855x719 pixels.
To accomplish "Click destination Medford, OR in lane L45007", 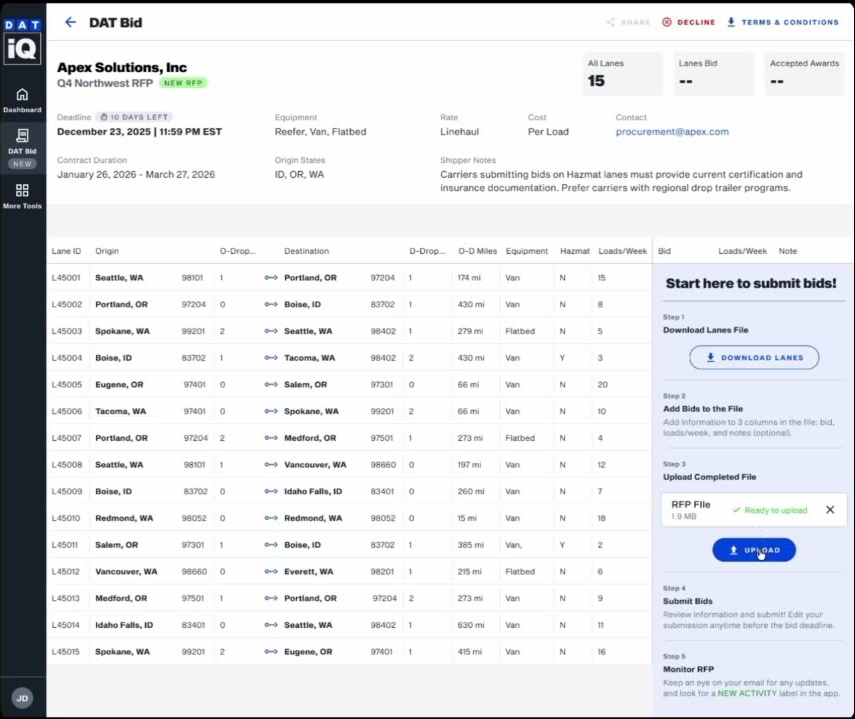I will coord(310,438).
